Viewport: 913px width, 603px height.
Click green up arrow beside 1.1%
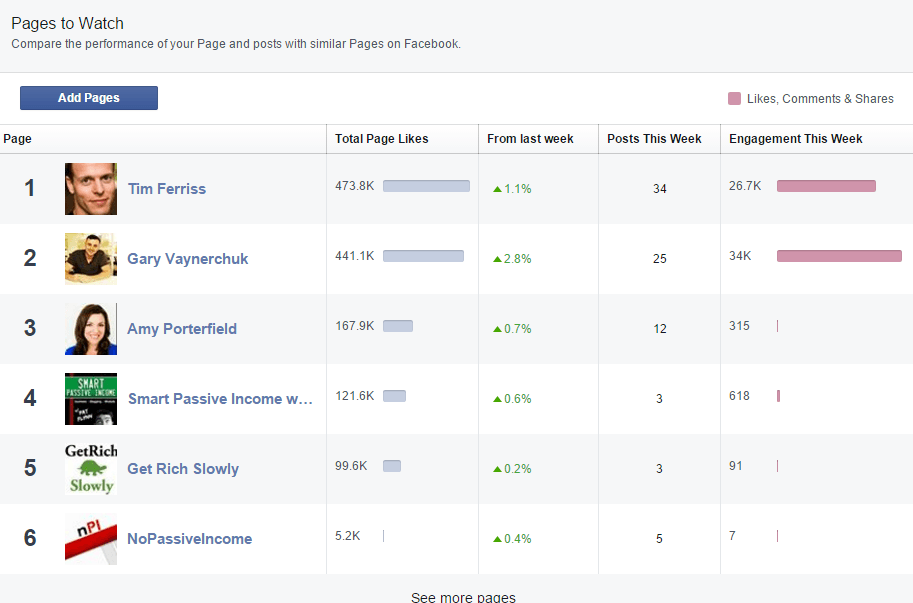click(497, 189)
